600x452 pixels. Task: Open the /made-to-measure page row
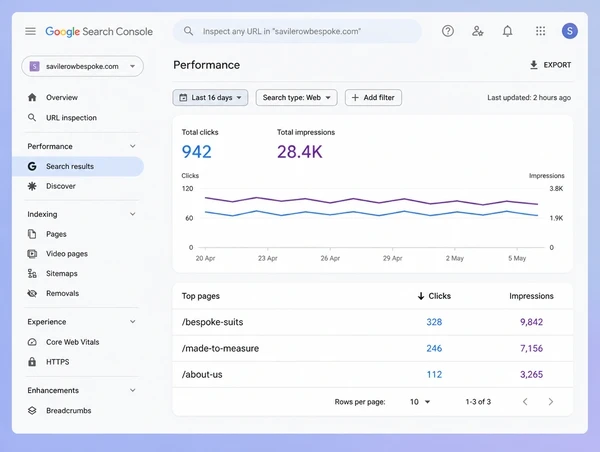(372, 348)
